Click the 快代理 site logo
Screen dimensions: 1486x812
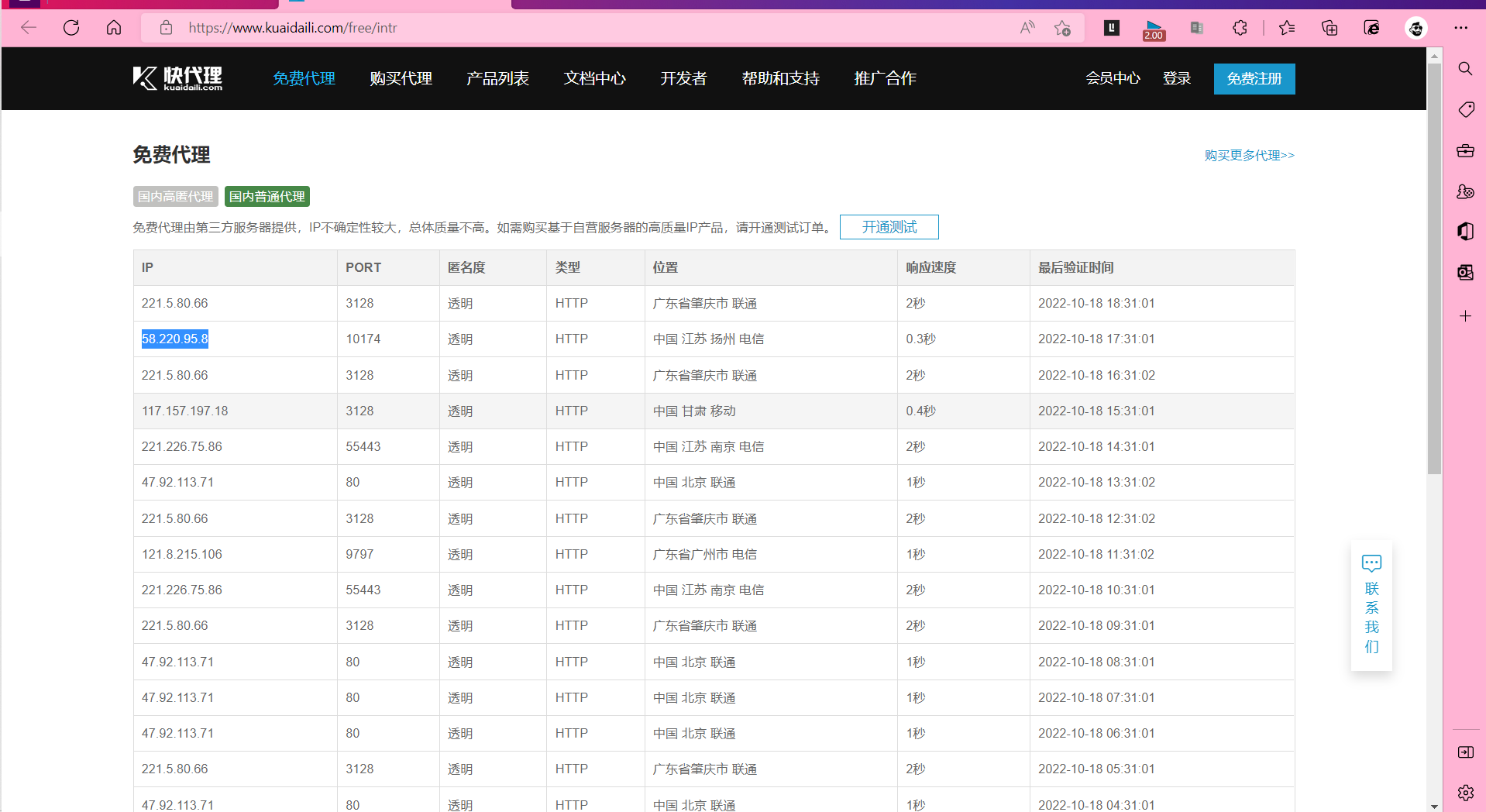pyautogui.click(x=177, y=78)
